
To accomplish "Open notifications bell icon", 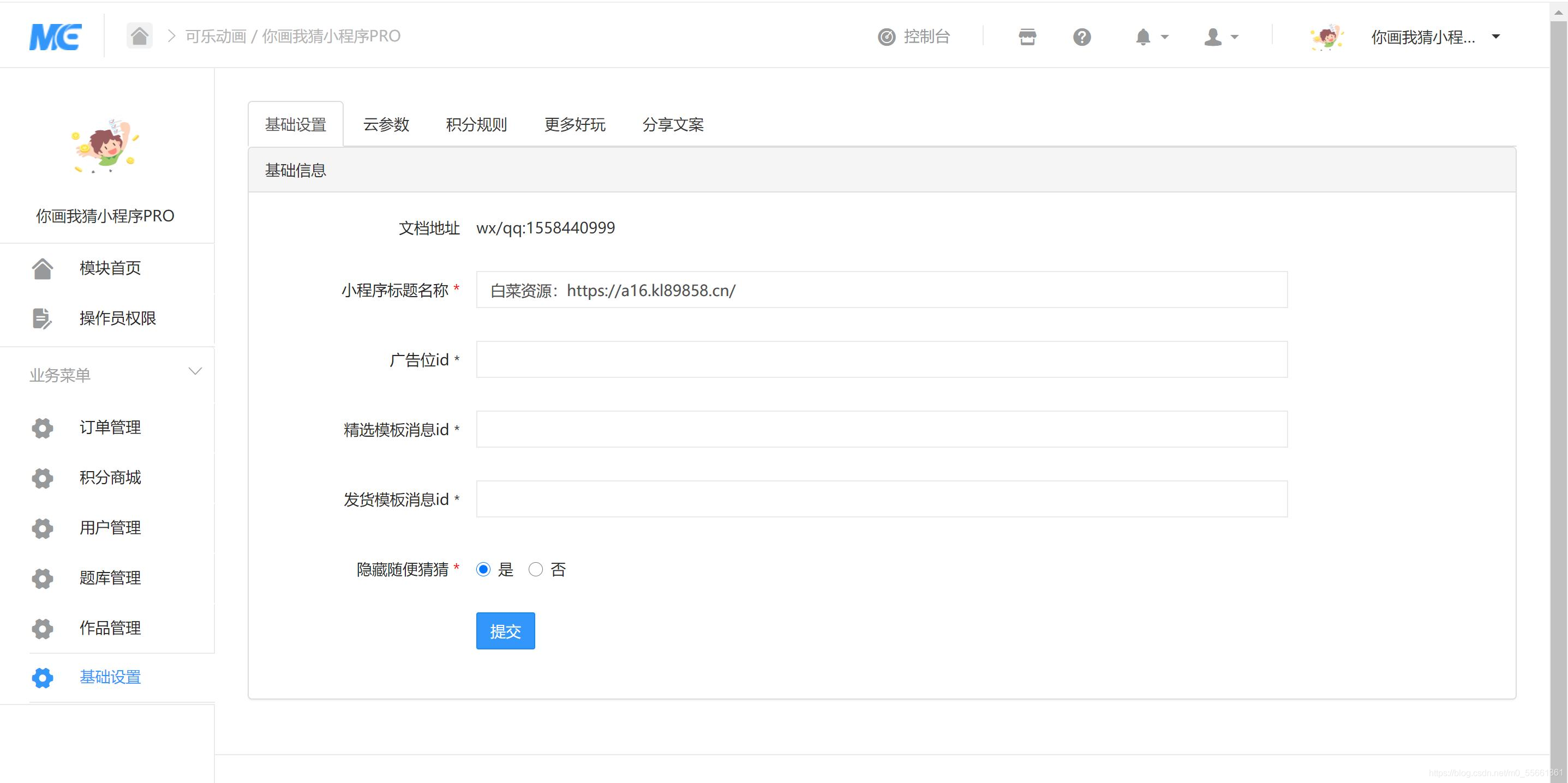I will pyautogui.click(x=1143, y=37).
